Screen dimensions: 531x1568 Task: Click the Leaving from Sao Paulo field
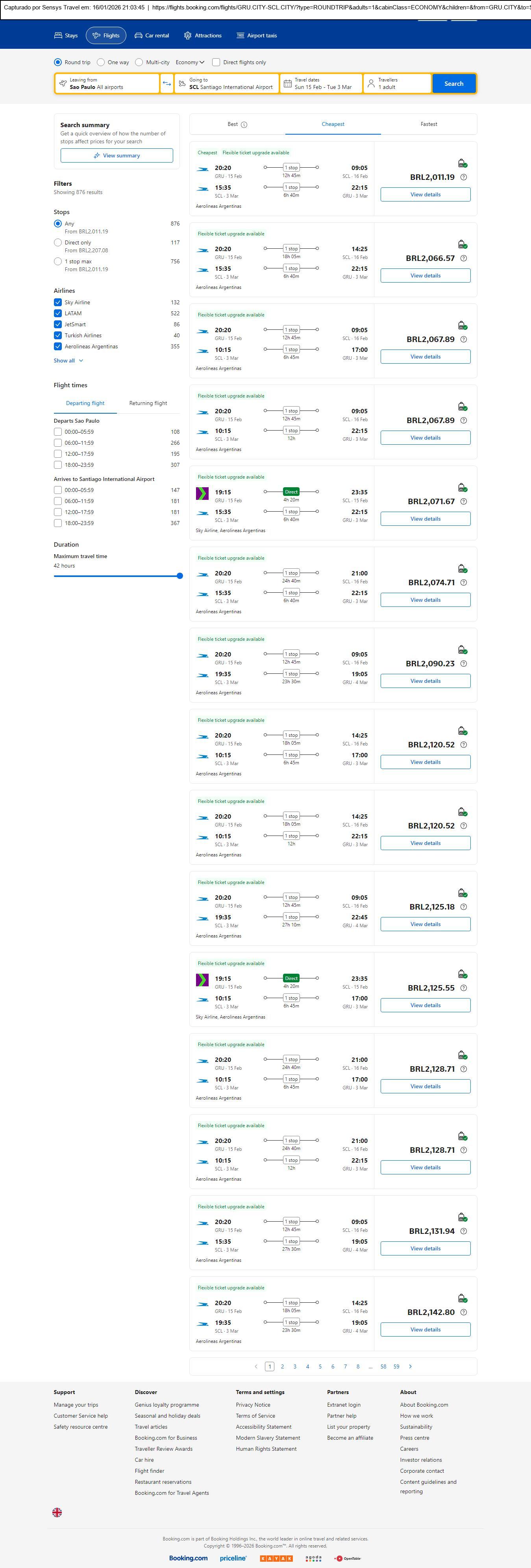[107, 83]
